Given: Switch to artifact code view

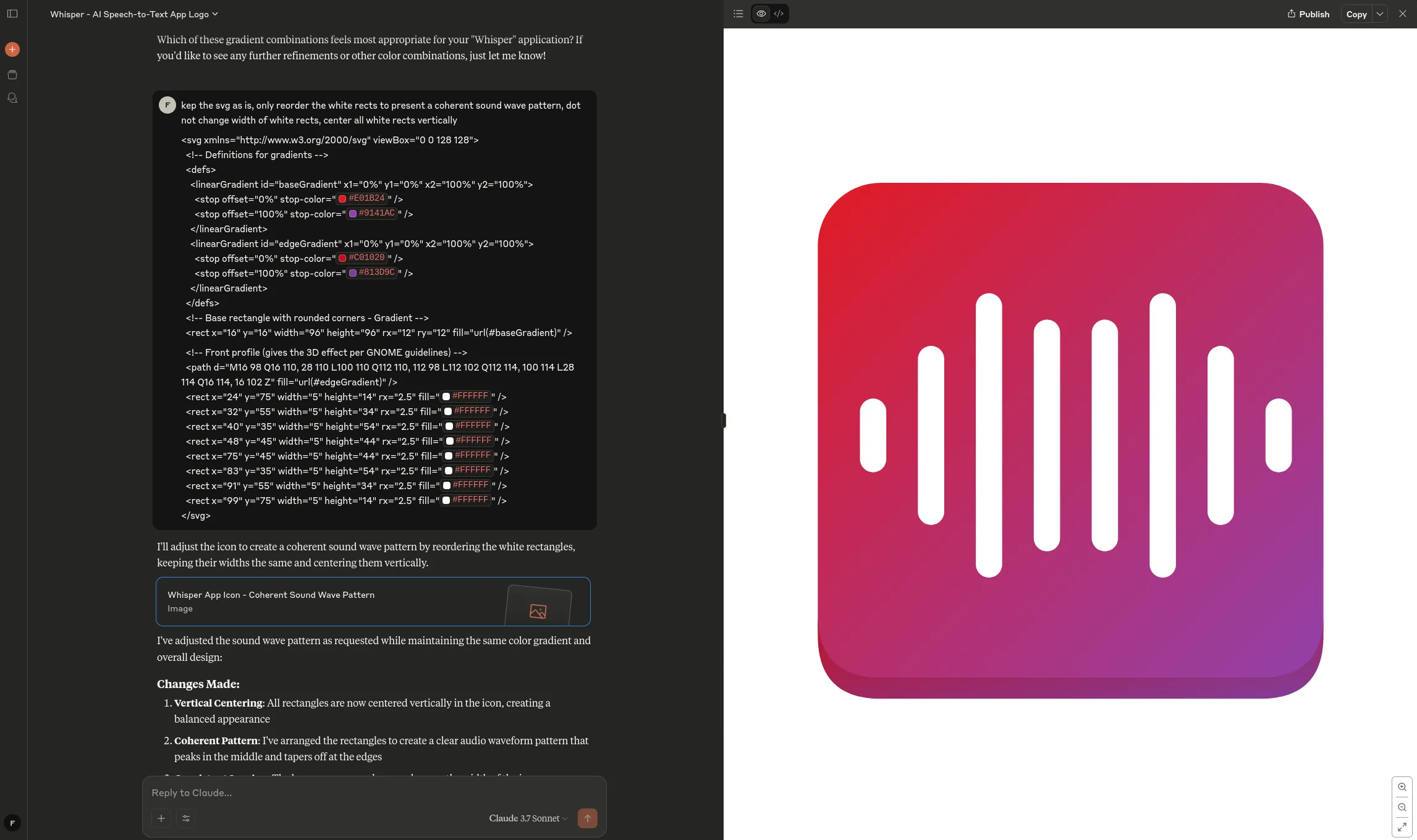Looking at the screenshot, I should tap(779, 14).
